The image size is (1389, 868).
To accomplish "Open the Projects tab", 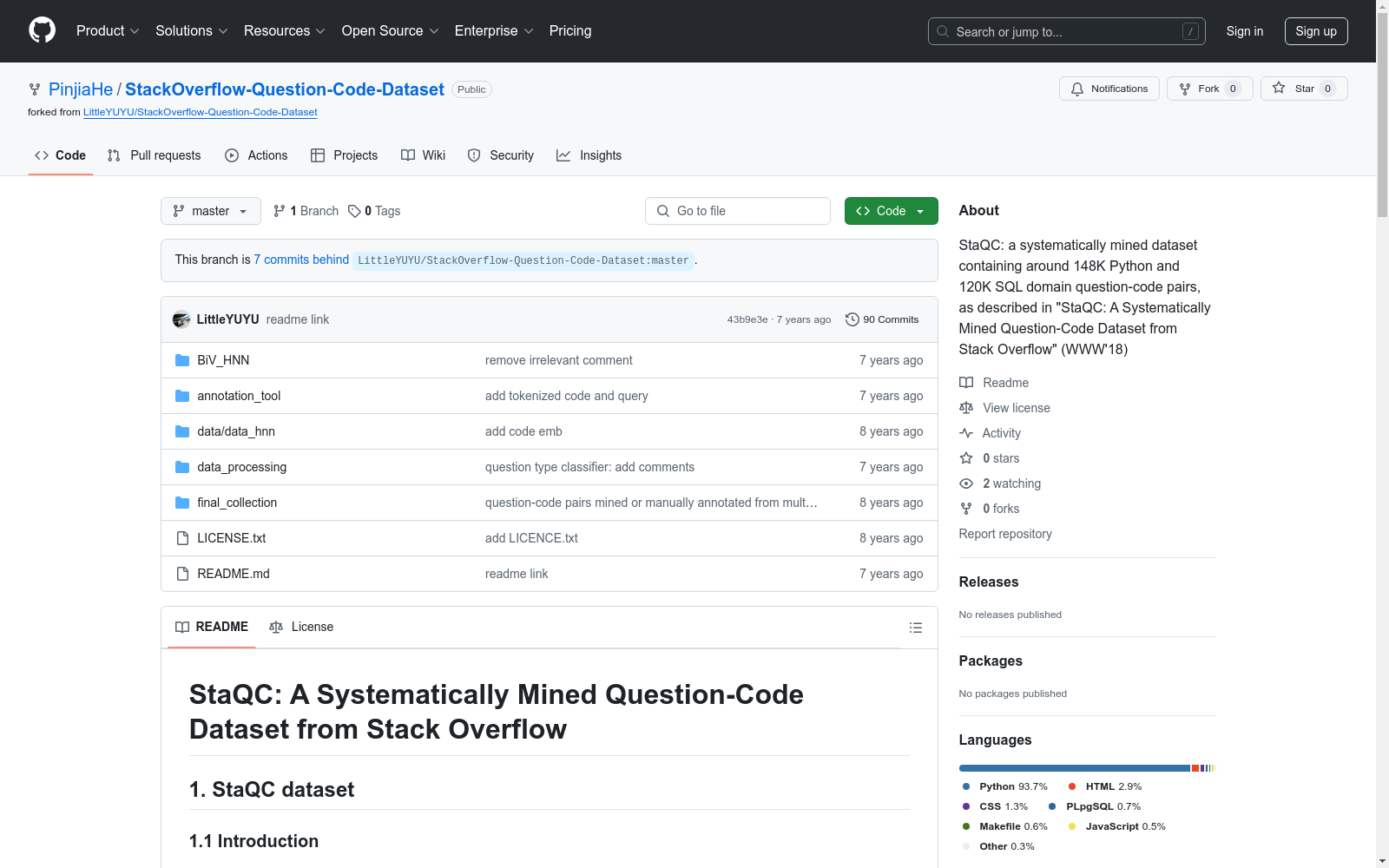I will (345, 155).
